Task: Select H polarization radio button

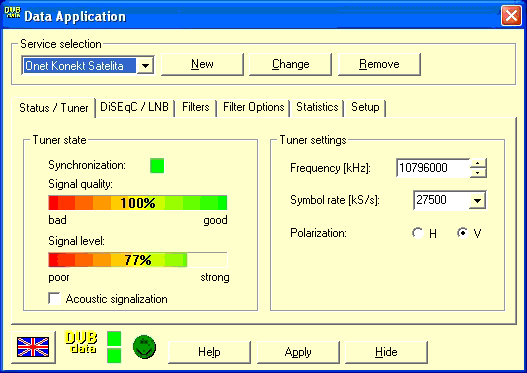Action: tap(418, 233)
